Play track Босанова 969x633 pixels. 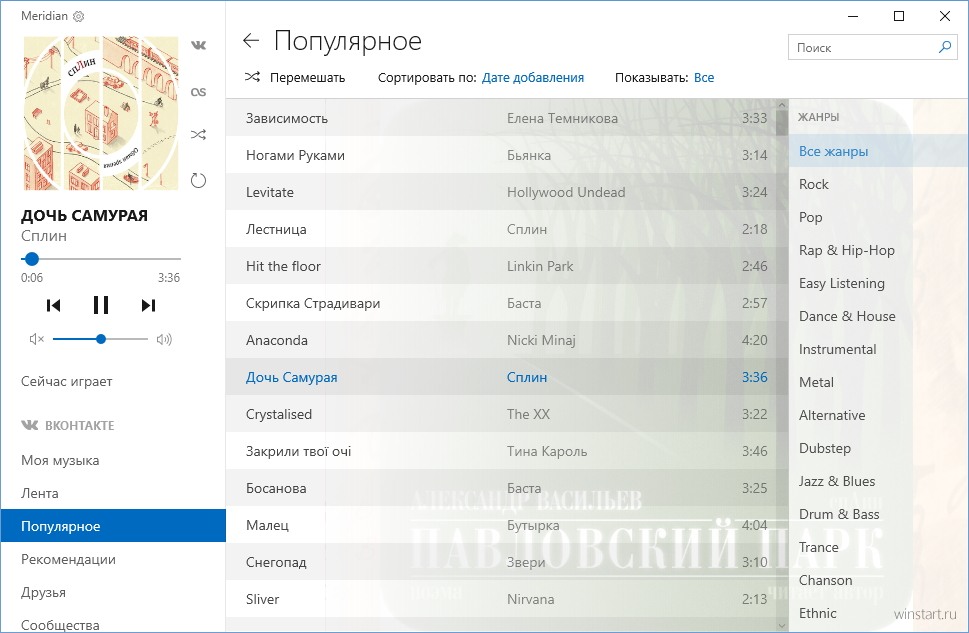[x=502, y=488]
